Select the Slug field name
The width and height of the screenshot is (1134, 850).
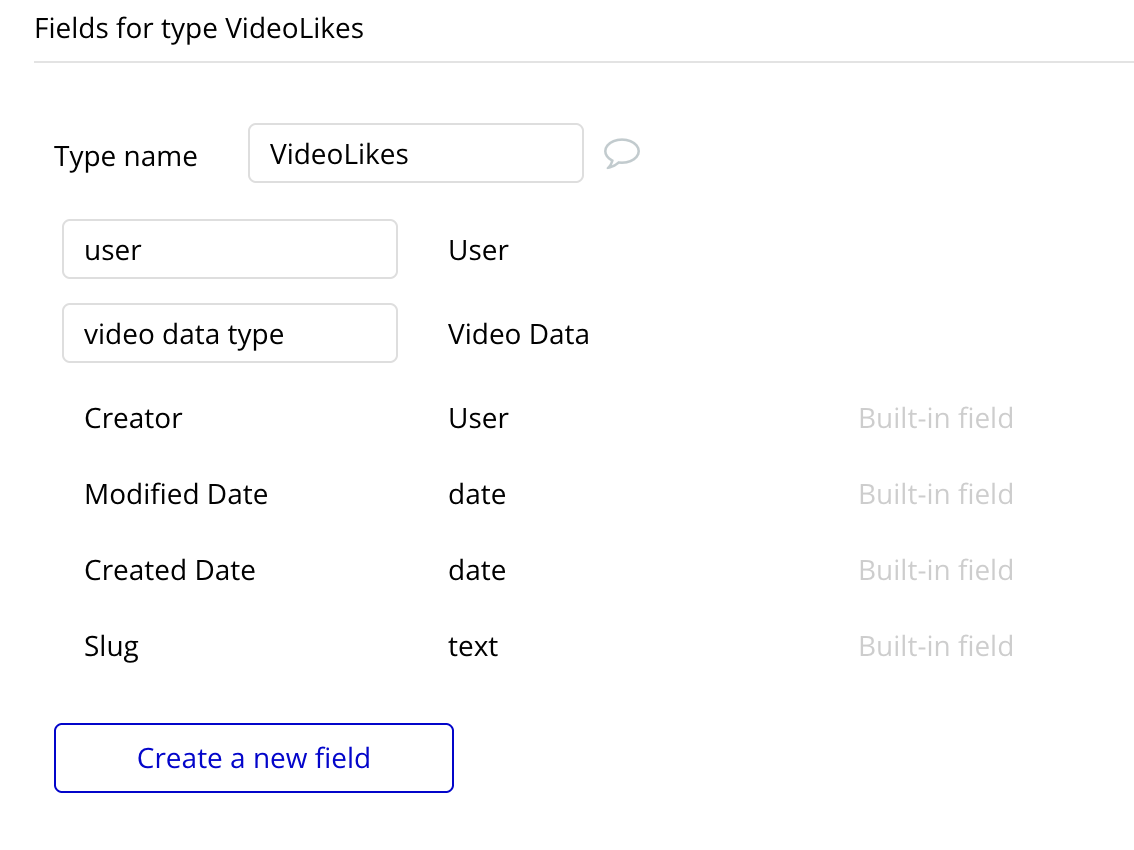coord(111,646)
